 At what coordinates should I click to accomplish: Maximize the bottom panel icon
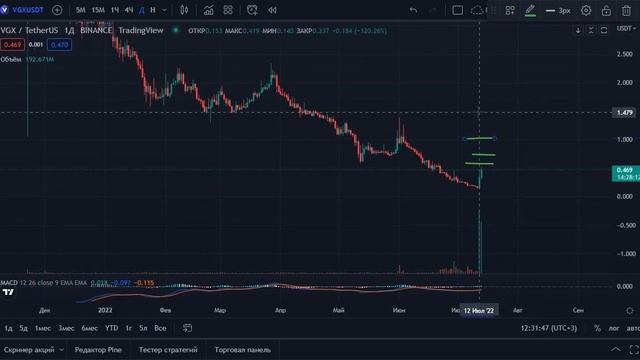[x=633, y=349]
